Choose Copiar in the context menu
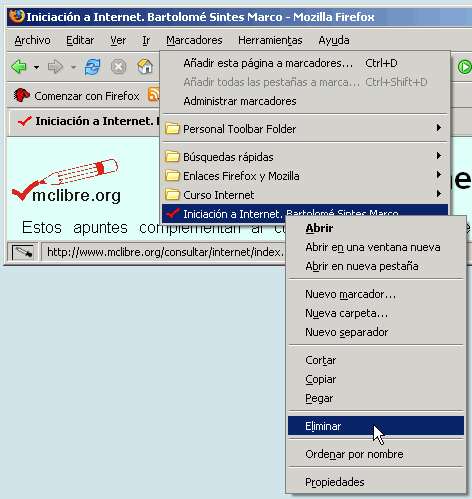Viewport: 472px width, 499px height. (376, 379)
